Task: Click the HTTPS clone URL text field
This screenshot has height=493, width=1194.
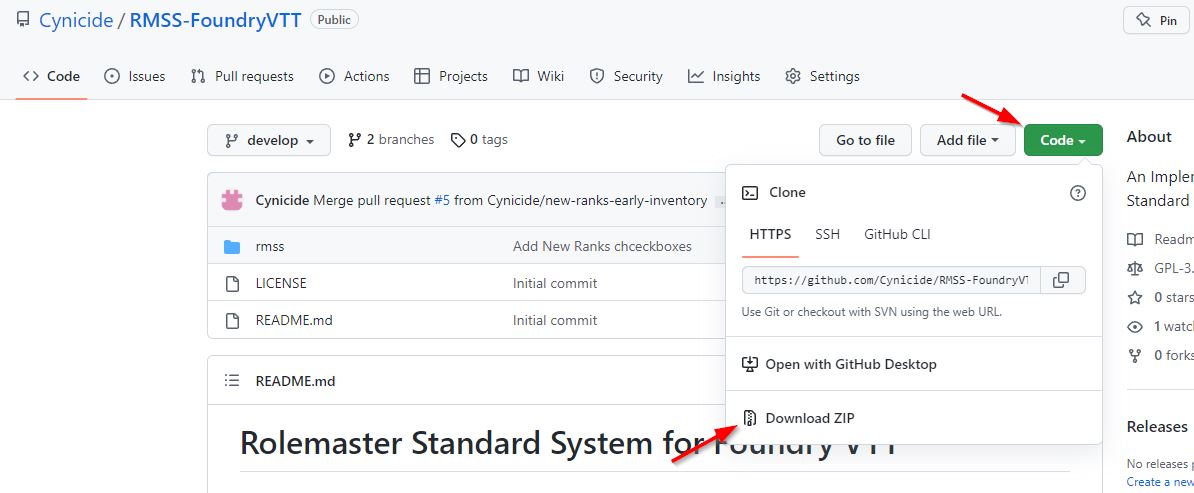Action: point(891,280)
